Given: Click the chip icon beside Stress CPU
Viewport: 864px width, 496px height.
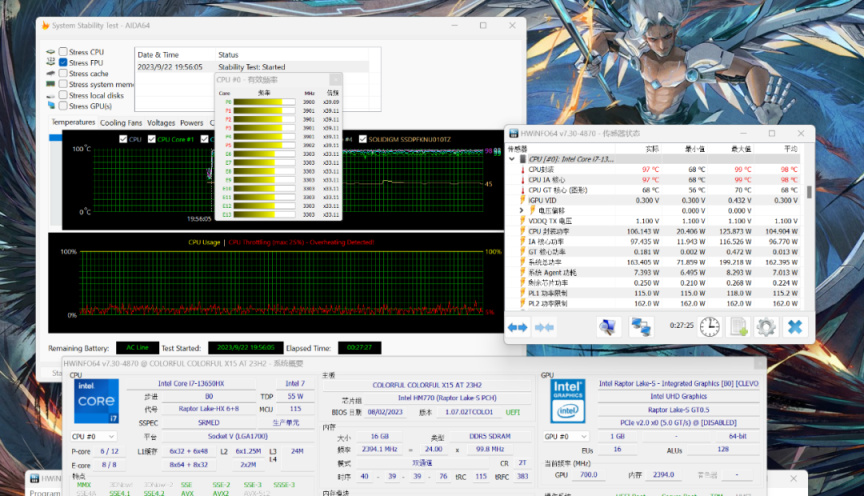Looking at the screenshot, I should 51,52.
